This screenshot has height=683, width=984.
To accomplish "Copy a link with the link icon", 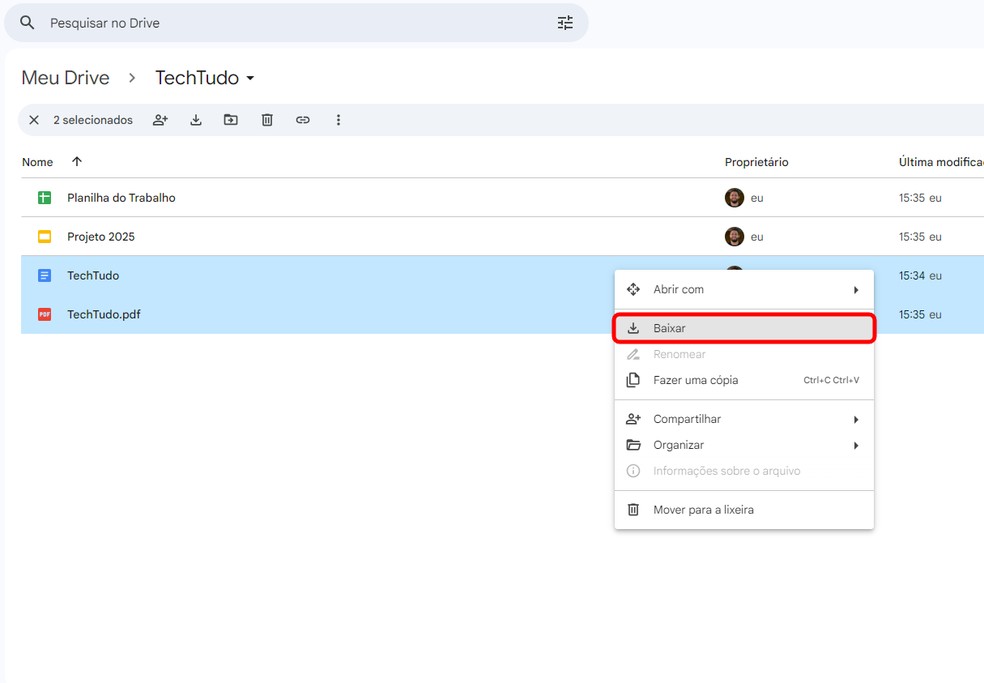I will click(x=302, y=119).
